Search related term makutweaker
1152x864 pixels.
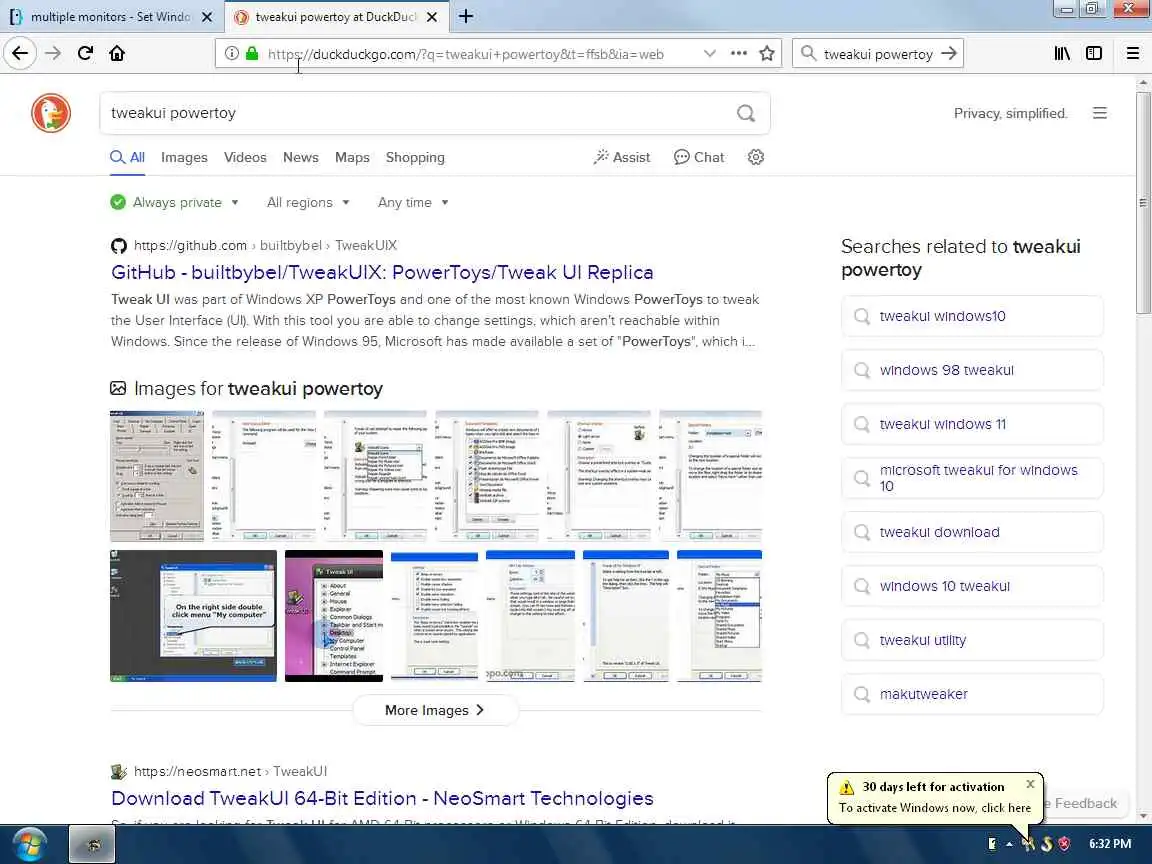pos(972,694)
